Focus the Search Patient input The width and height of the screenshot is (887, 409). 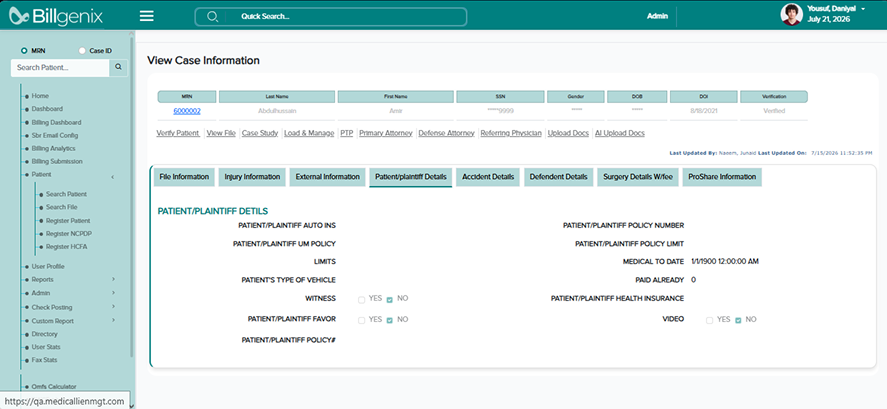(60, 67)
